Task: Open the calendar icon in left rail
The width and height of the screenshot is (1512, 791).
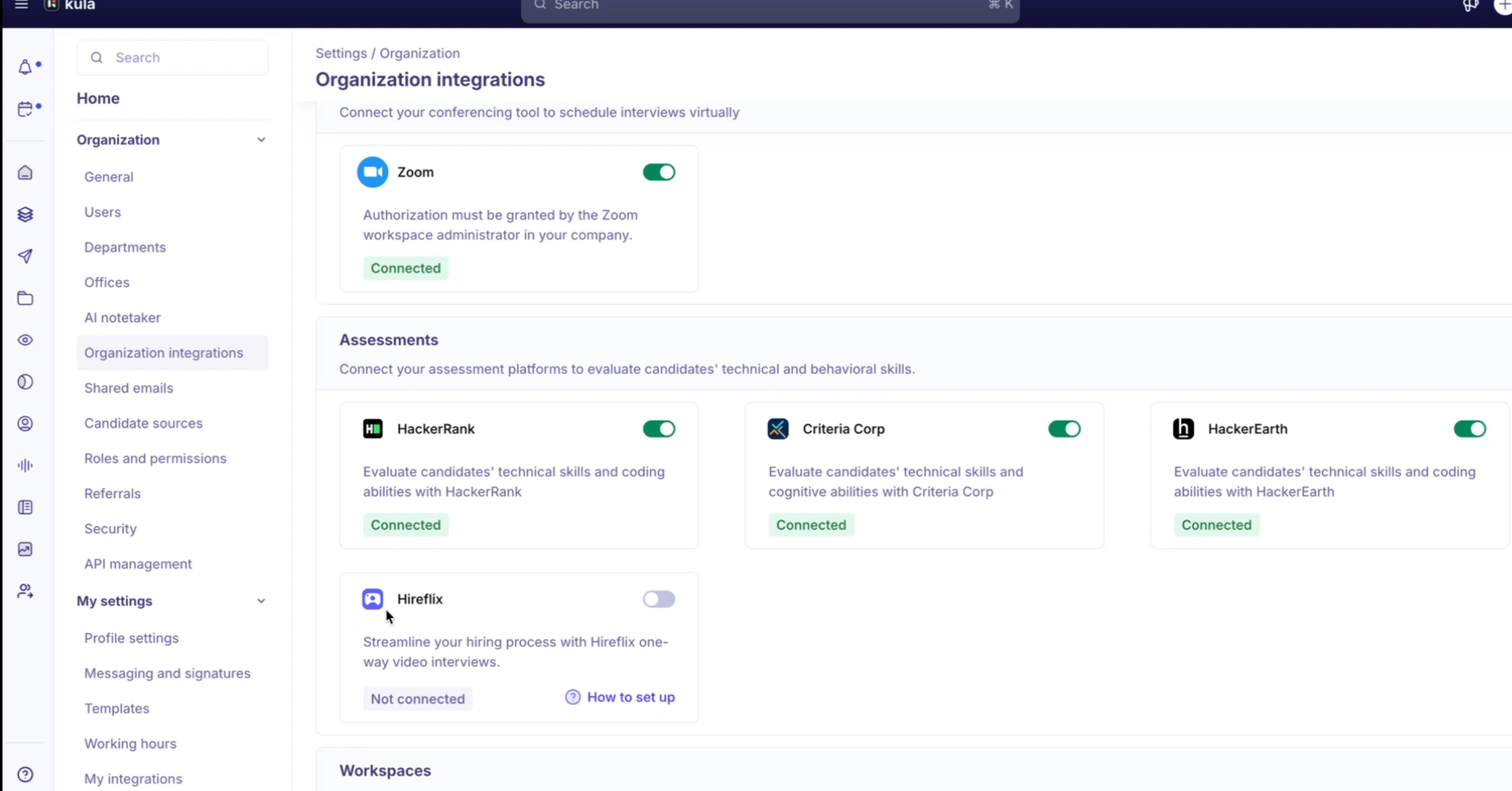Action: 25,109
